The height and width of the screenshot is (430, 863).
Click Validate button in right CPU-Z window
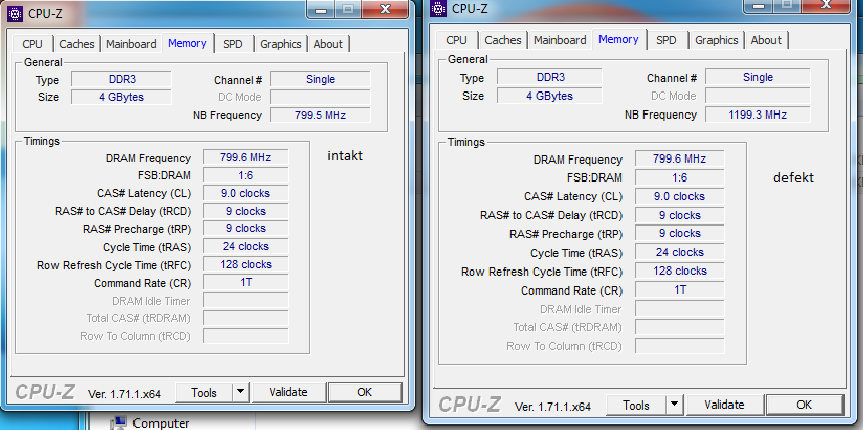click(724, 405)
